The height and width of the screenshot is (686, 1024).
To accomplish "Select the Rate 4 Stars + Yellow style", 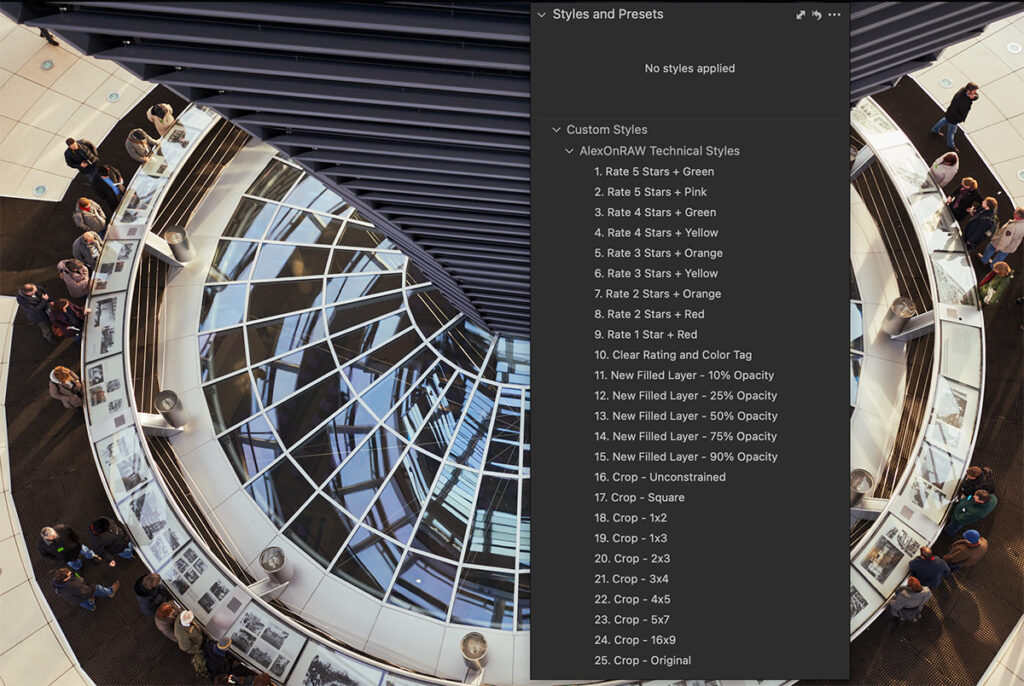I will [x=655, y=232].
